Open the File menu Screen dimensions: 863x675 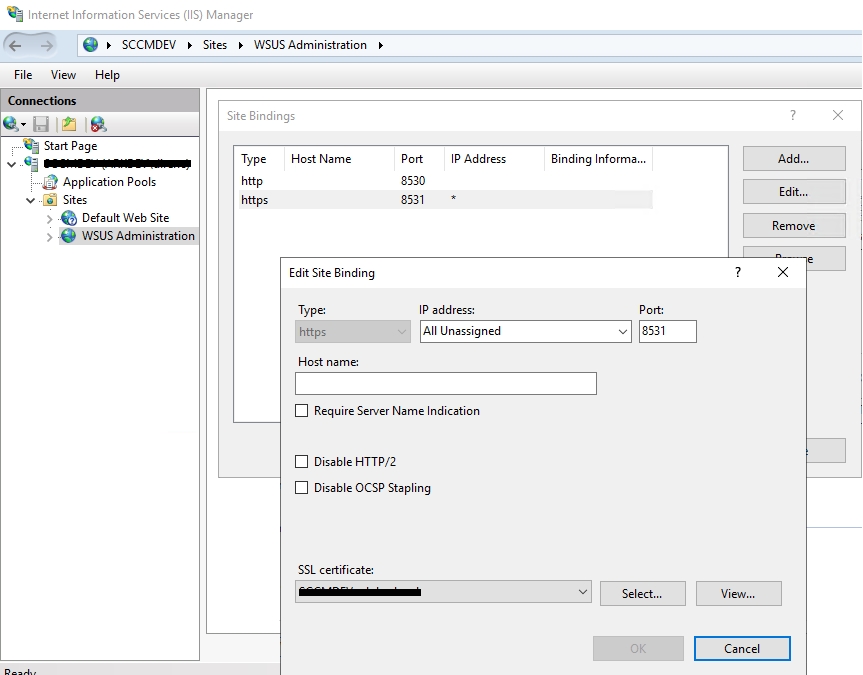pyautogui.click(x=23, y=75)
